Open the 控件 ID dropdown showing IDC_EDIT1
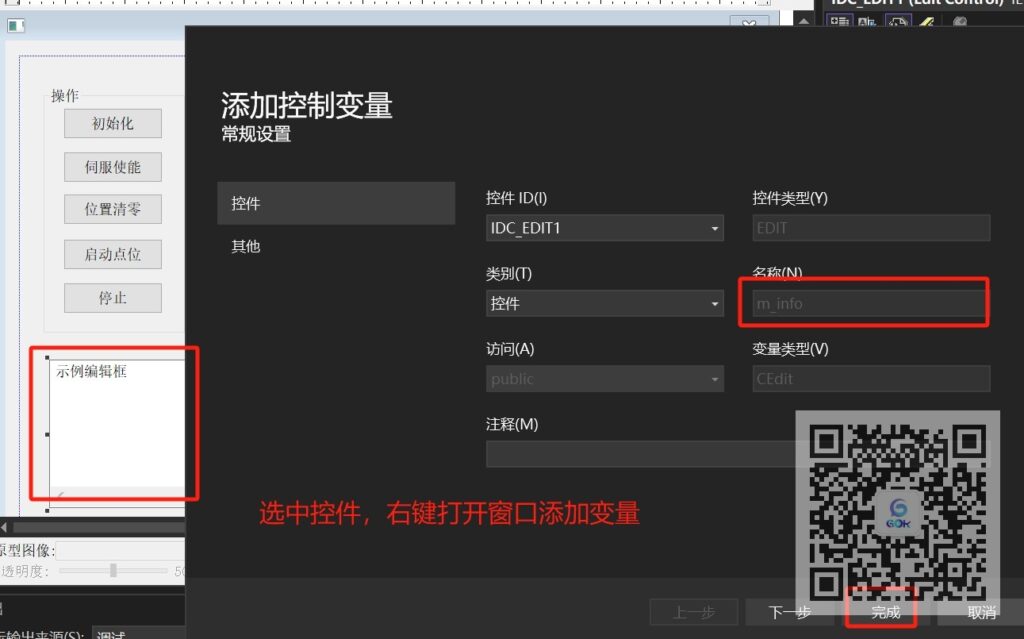The image size is (1024, 639). tap(604, 228)
